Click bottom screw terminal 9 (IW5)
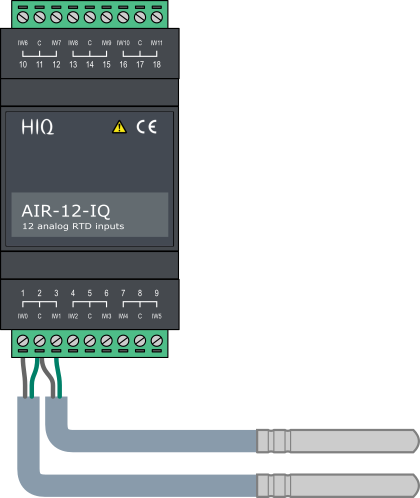 click(x=157, y=341)
